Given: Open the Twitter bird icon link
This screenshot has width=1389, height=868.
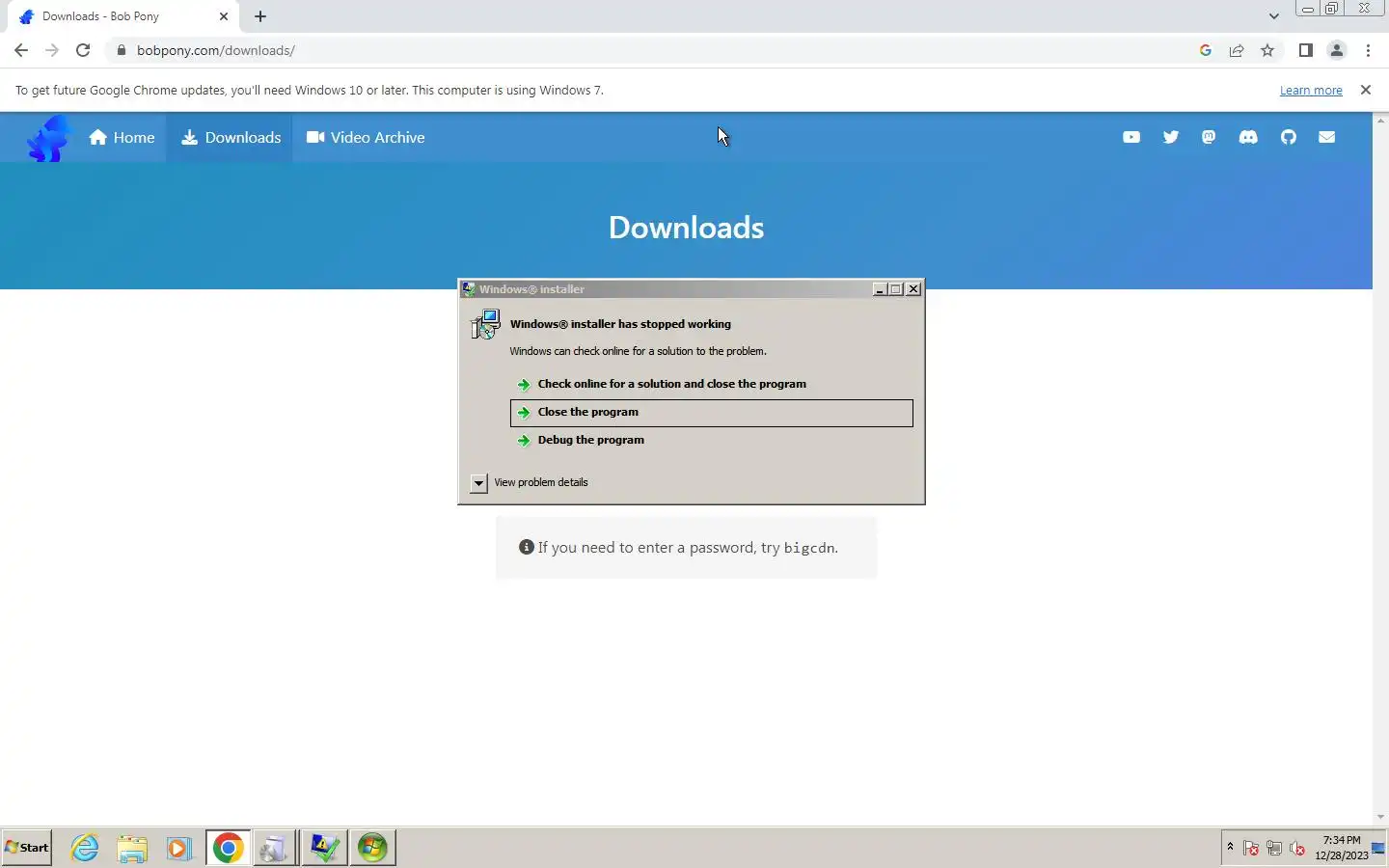Looking at the screenshot, I should click(x=1171, y=137).
